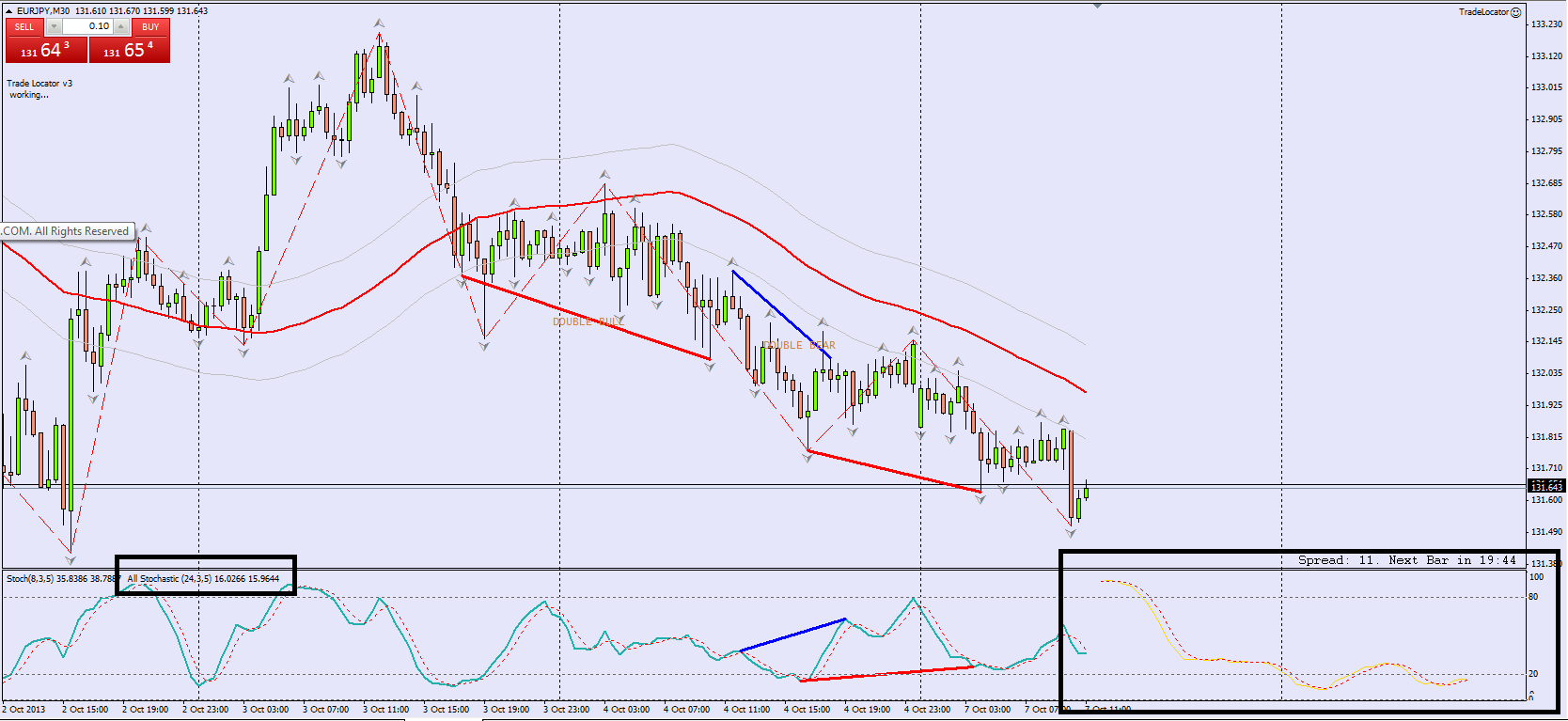Click the chart shift triangle marker at top
The image size is (1568, 721).
[x=1097, y=6]
